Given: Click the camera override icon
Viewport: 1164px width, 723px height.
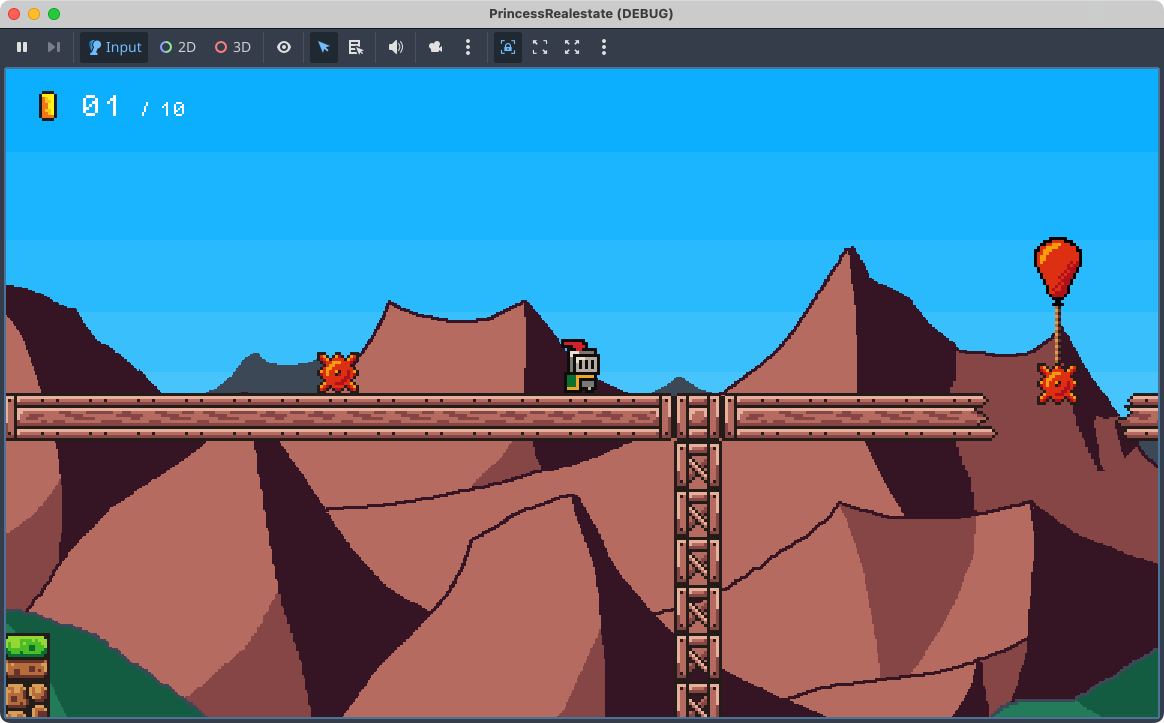Looking at the screenshot, I should [x=436, y=47].
